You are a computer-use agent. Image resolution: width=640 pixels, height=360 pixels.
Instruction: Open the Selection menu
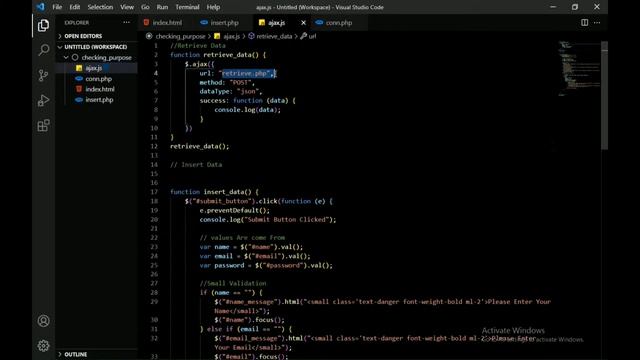pos(100,7)
